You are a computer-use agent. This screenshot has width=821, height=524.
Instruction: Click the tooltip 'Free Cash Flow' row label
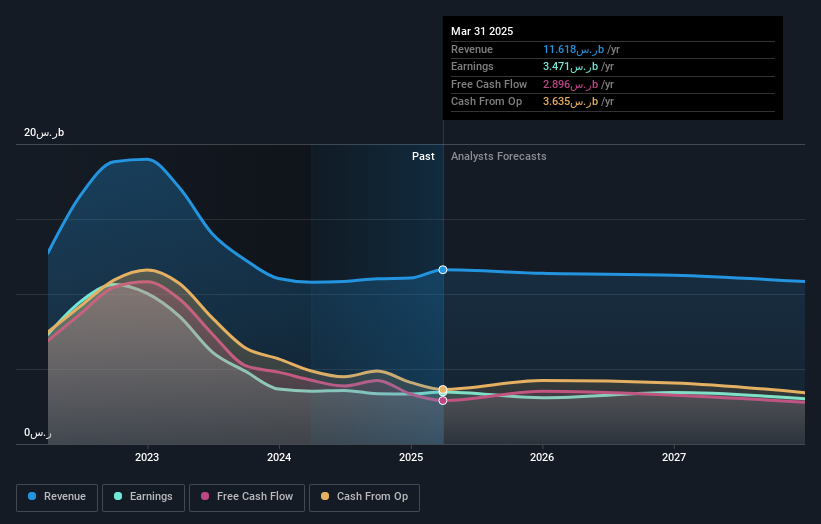tap(489, 84)
